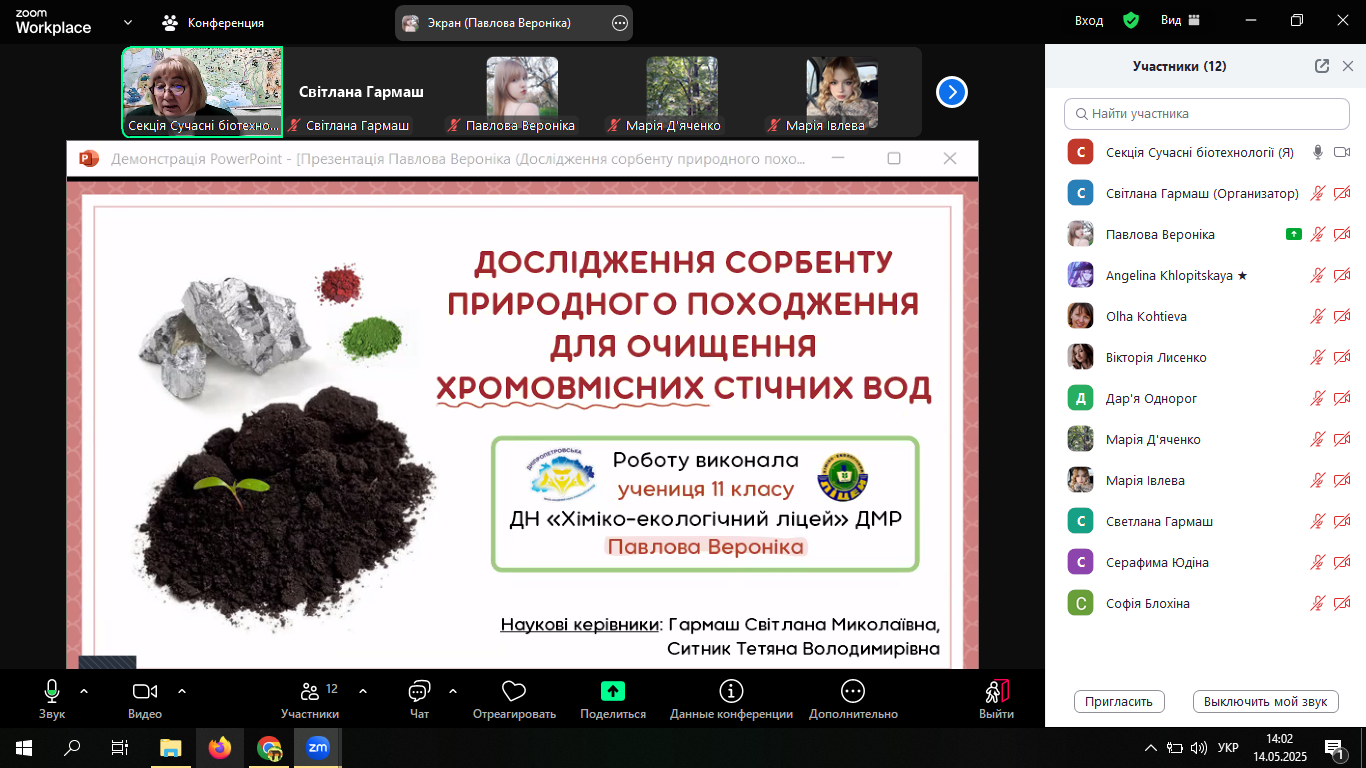
Task: Click the Пригласить invite button
Action: coord(1119,701)
